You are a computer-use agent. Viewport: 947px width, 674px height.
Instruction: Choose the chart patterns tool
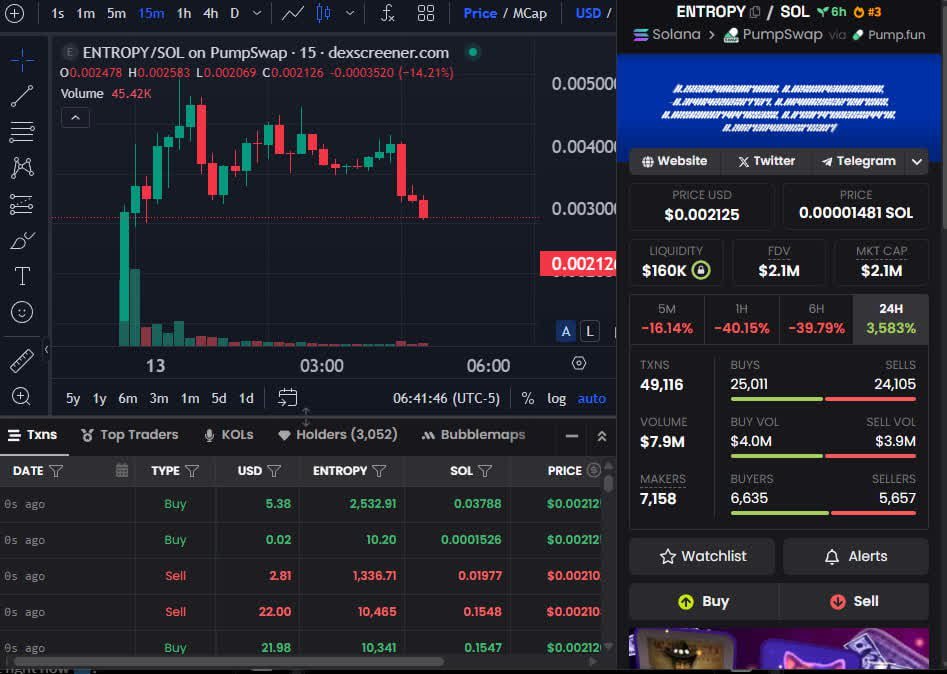click(22, 168)
